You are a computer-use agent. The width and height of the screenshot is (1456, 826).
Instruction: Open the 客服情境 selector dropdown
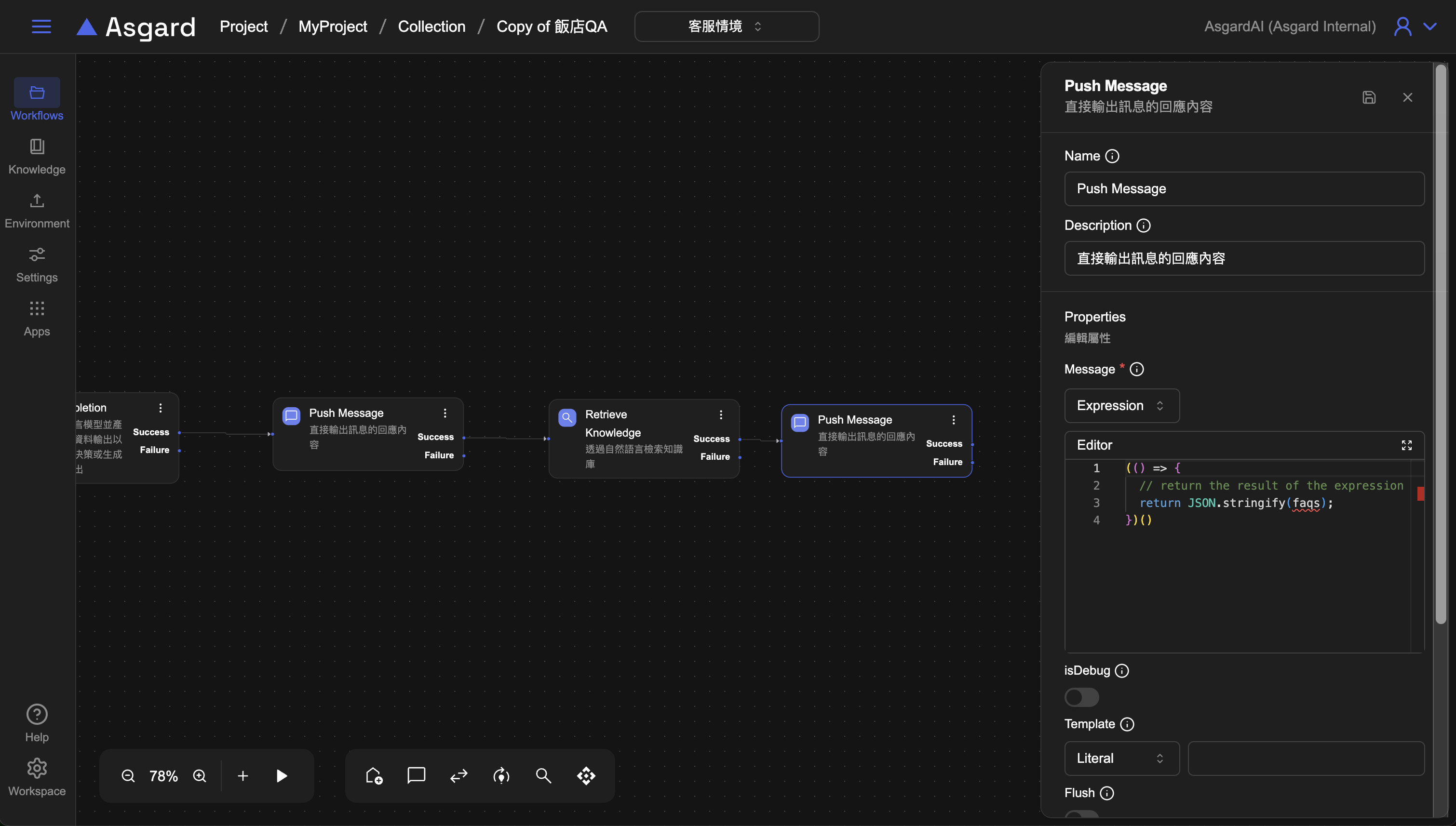click(726, 27)
